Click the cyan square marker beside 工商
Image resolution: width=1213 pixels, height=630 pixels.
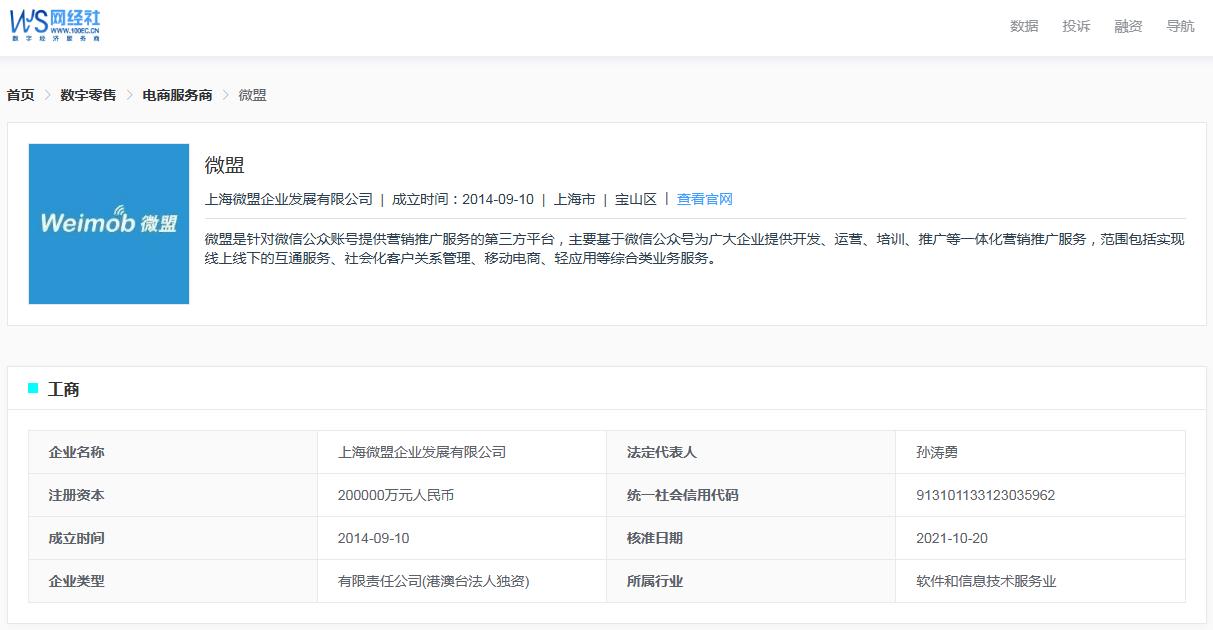click(x=32, y=388)
